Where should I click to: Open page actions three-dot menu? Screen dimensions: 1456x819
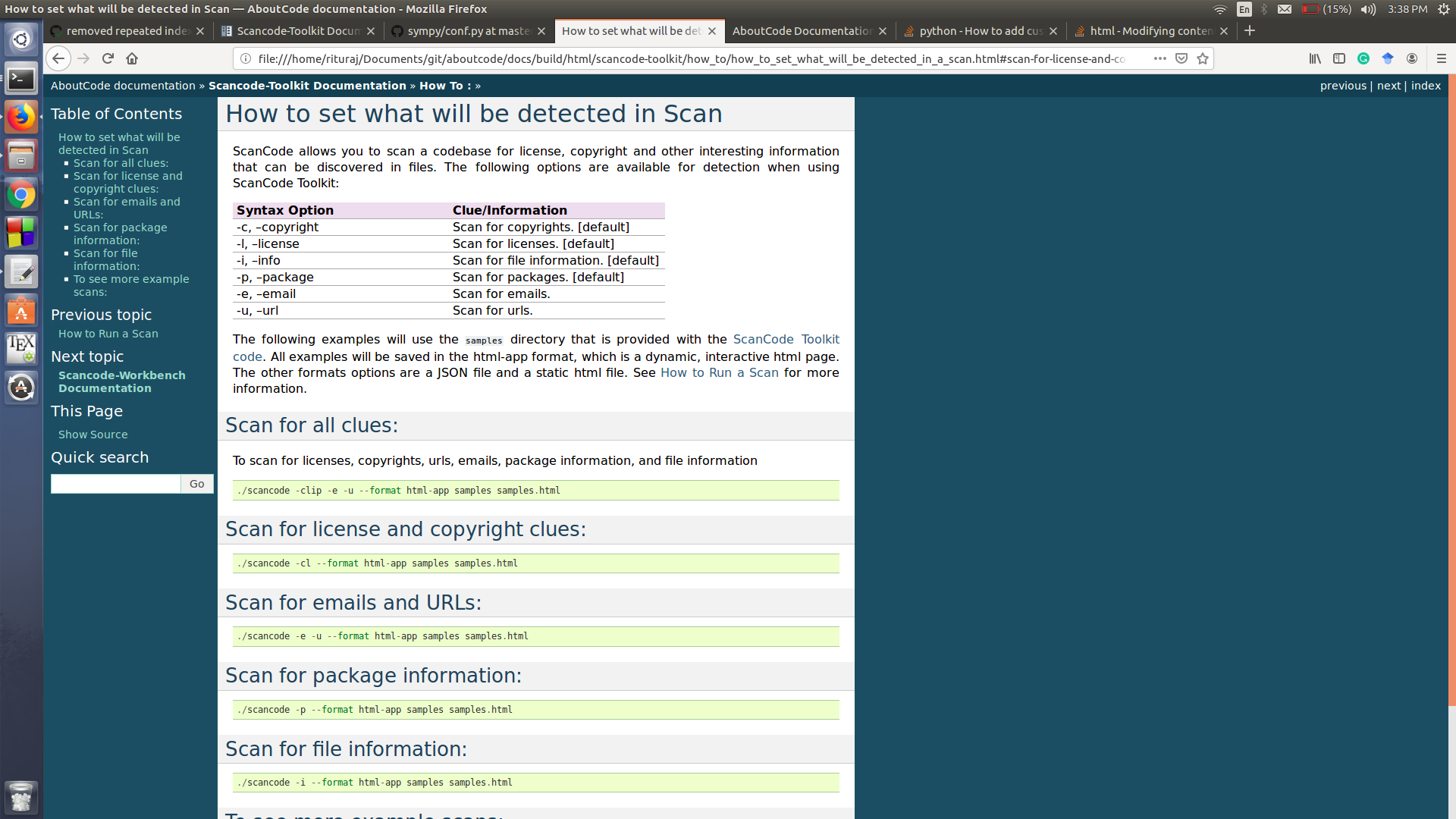coord(1160,58)
